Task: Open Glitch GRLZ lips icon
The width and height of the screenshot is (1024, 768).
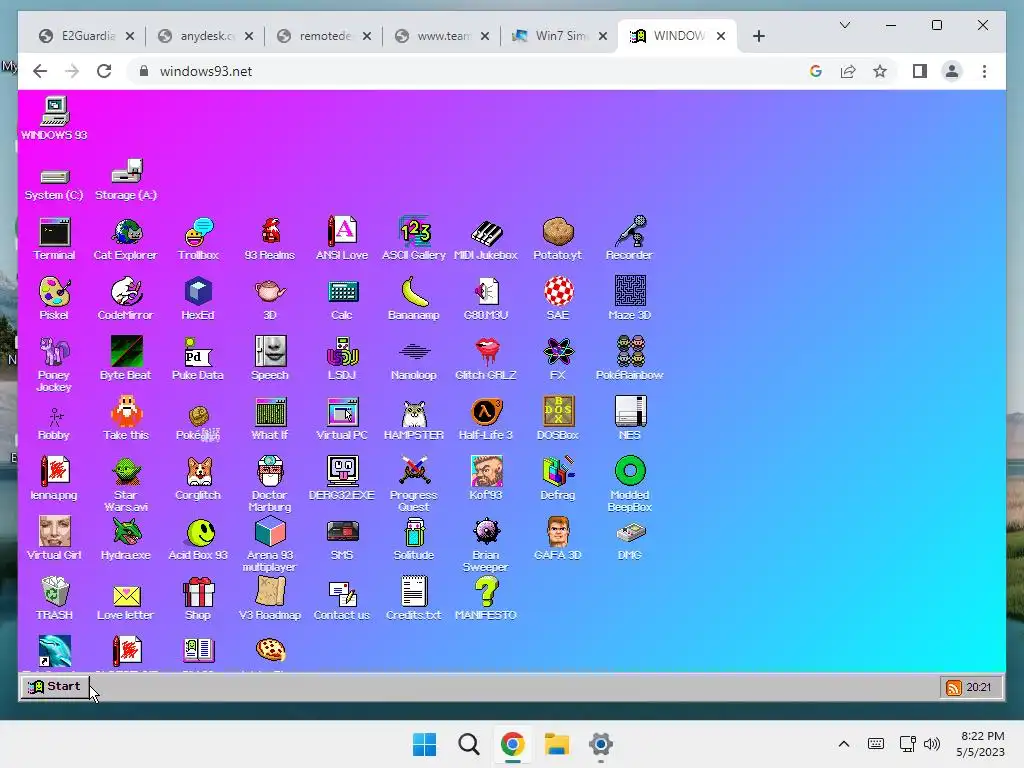Action: (486, 359)
